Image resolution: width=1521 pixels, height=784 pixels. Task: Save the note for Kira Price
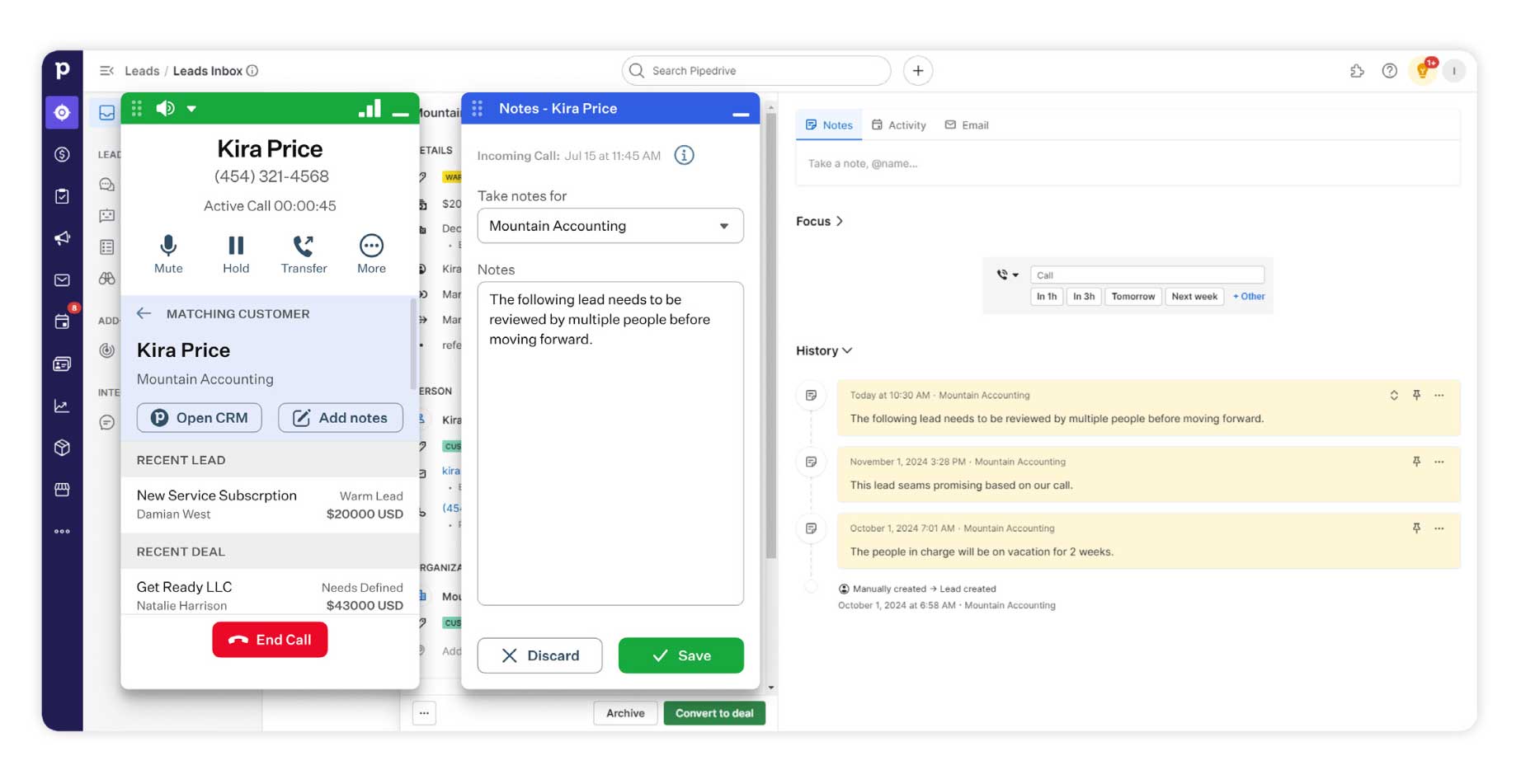click(680, 655)
